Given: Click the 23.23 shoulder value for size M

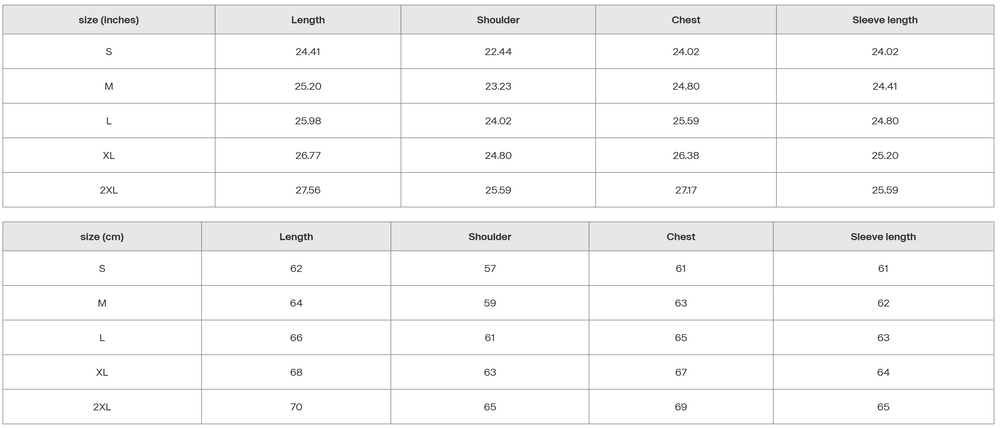Looking at the screenshot, I should point(498,86).
